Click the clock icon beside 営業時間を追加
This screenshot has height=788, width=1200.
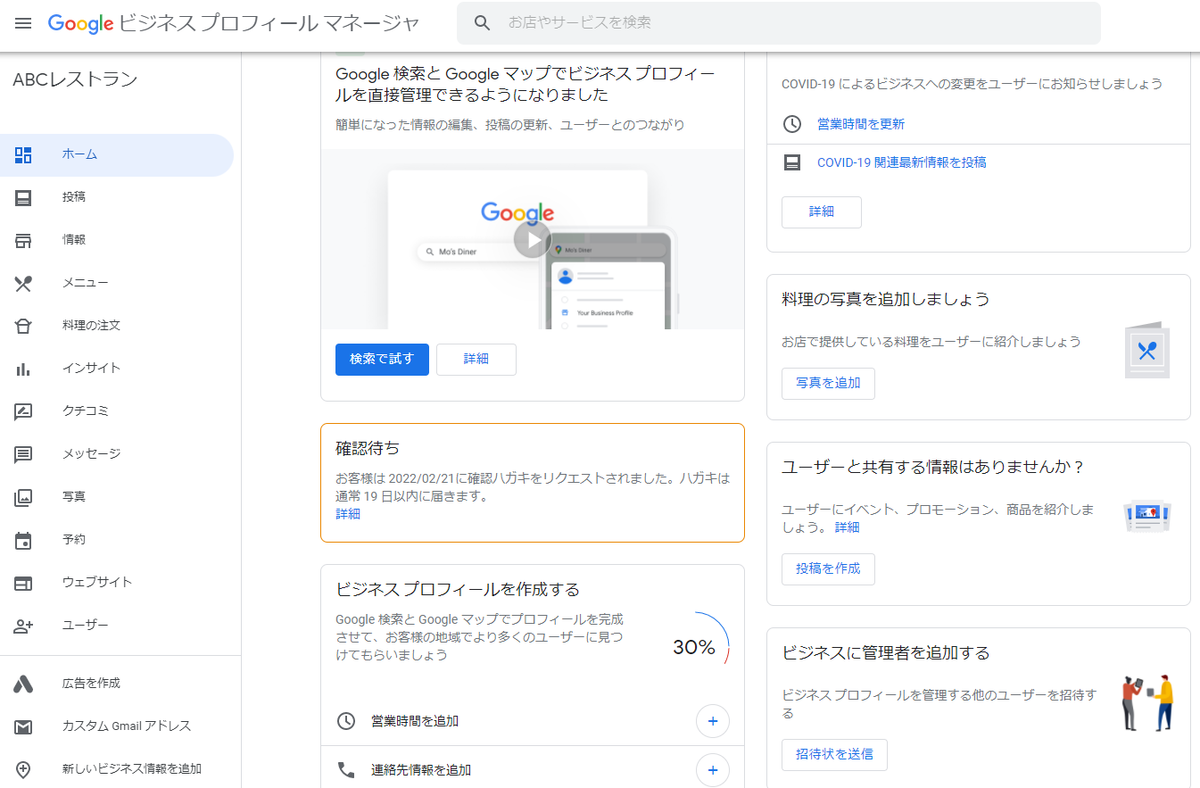(x=346, y=721)
